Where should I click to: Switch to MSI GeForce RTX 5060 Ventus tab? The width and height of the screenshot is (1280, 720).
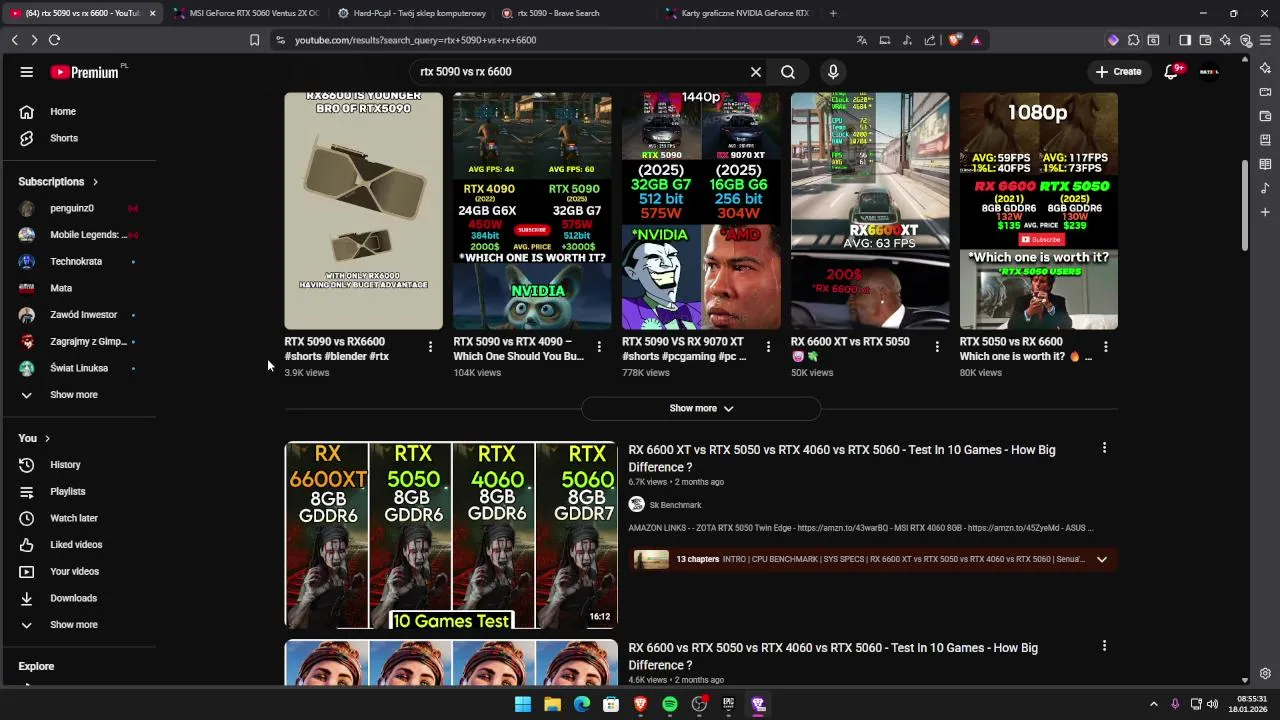pos(245,13)
